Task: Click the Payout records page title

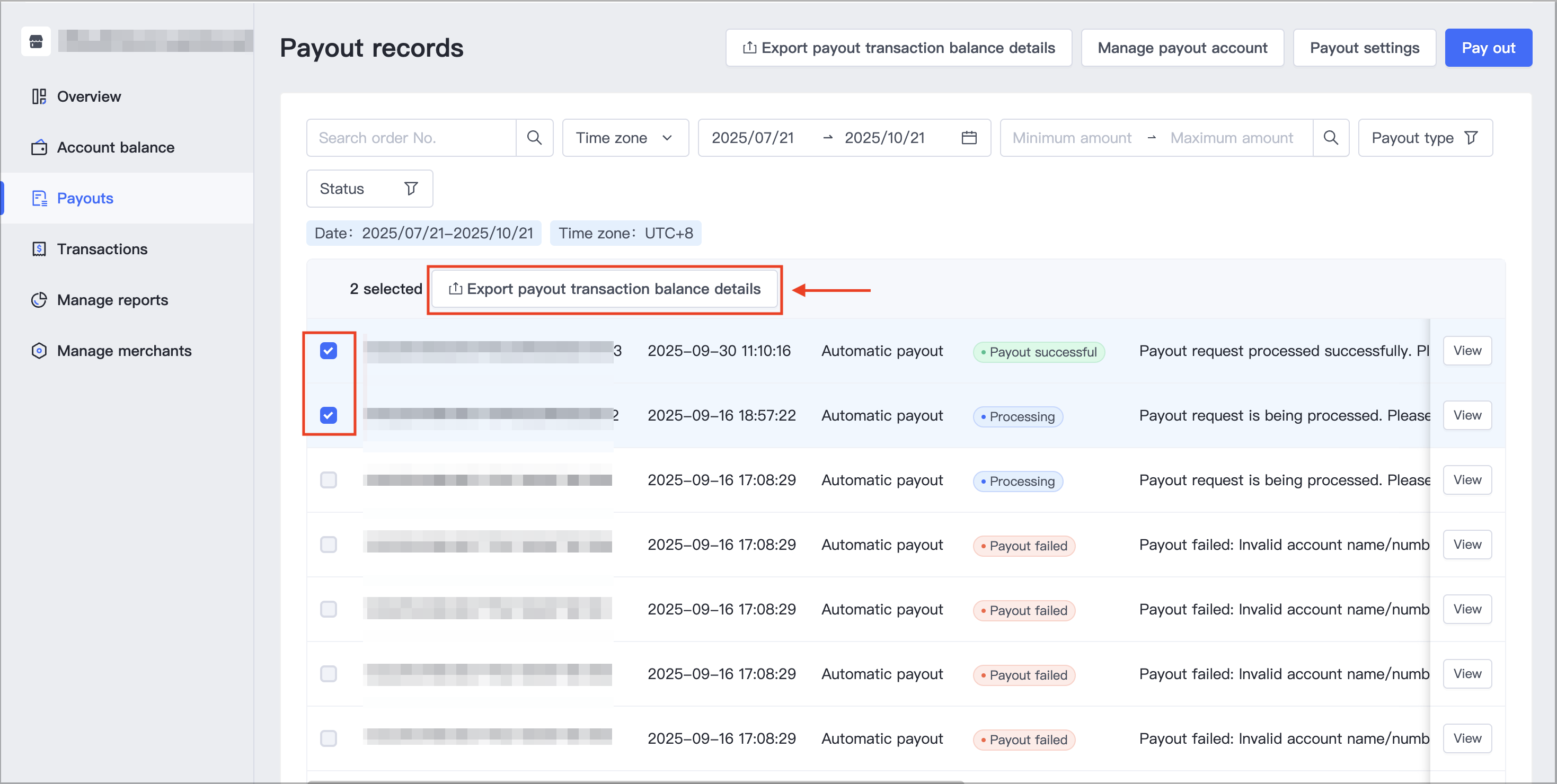Action: (371, 48)
